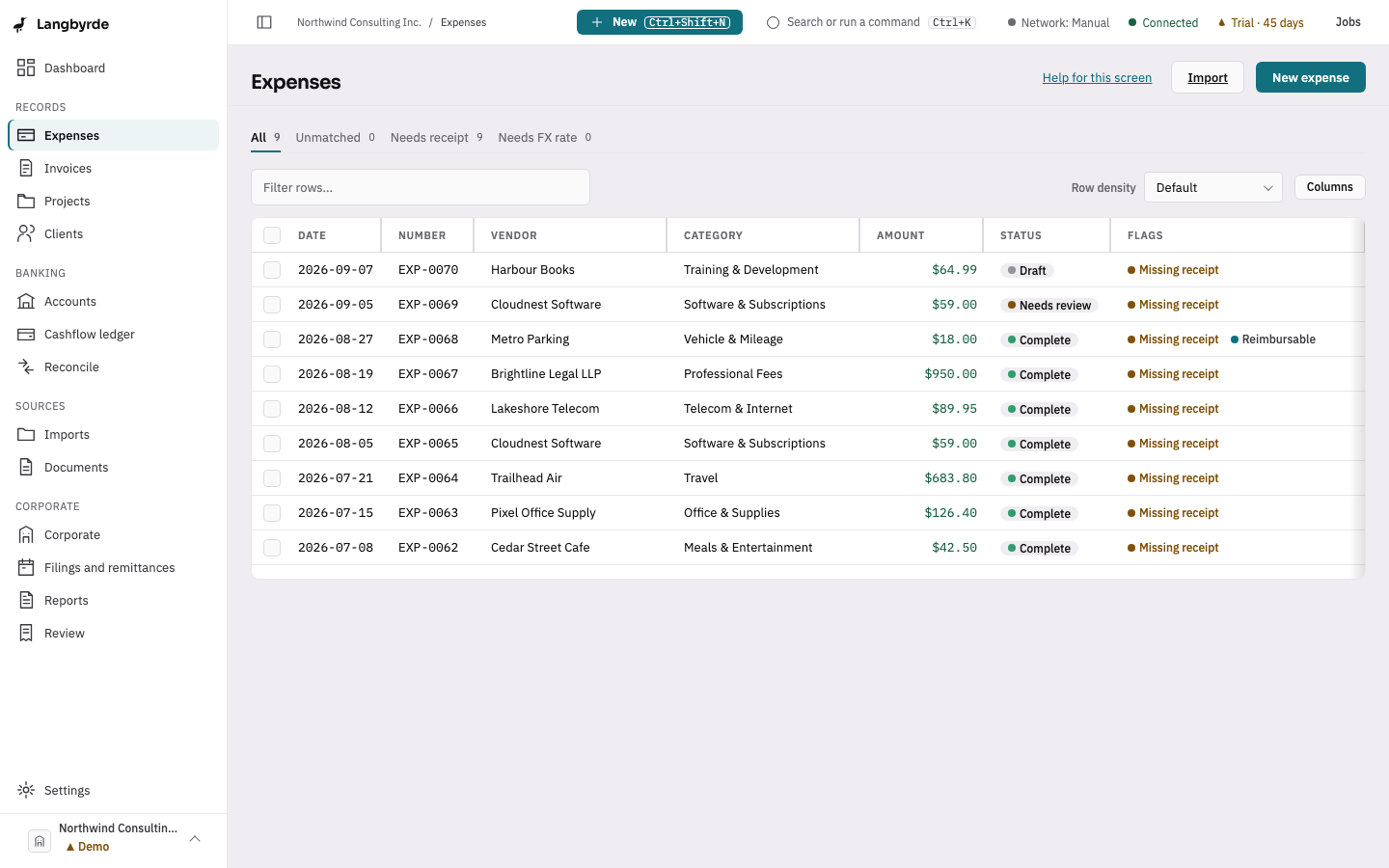Click the Projects folder icon
Image resolution: width=1389 pixels, height=868 pixels.
tap(26, 201)
